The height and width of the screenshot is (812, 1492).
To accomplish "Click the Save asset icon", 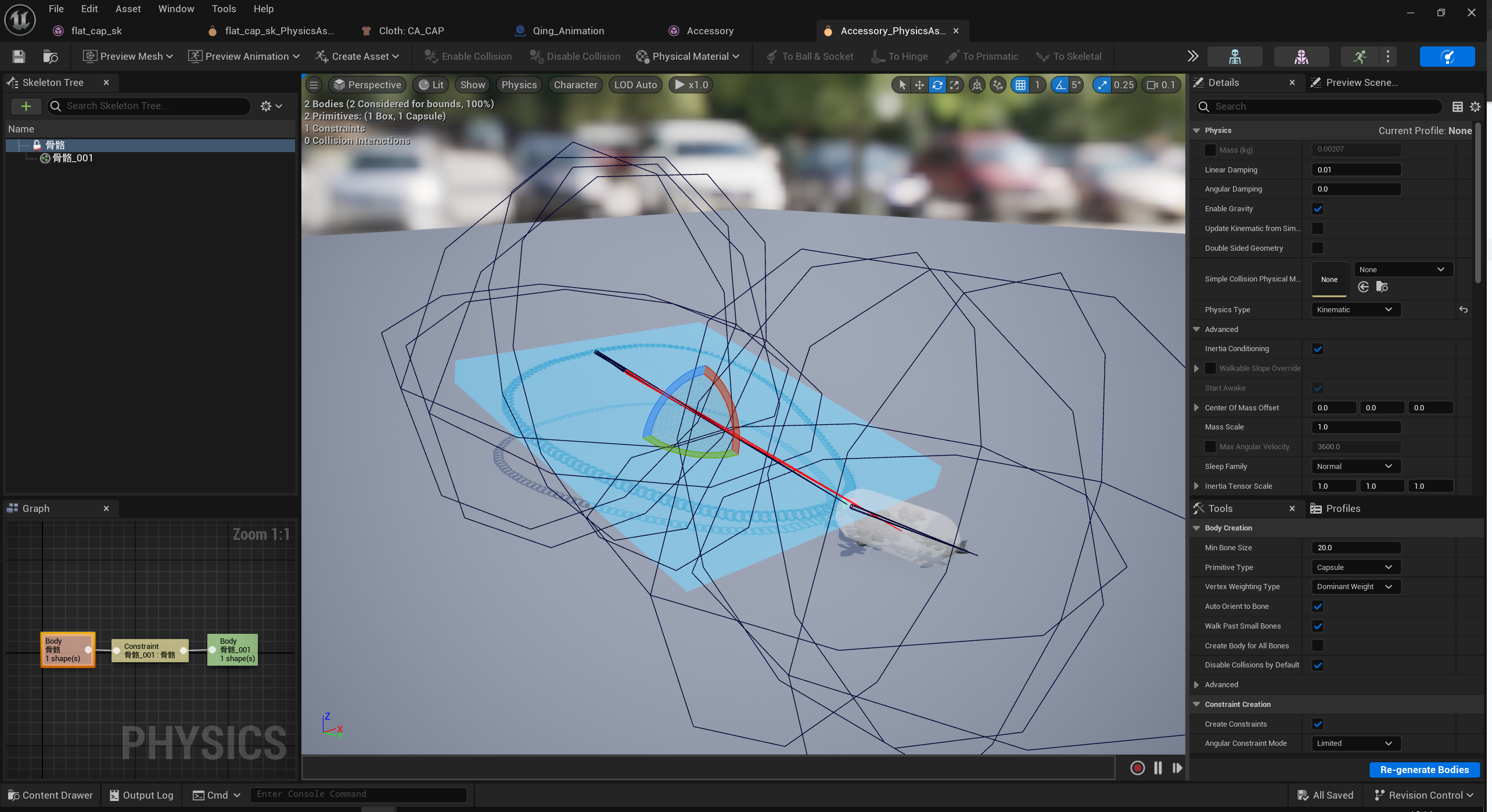I will (x=19, y=56).
